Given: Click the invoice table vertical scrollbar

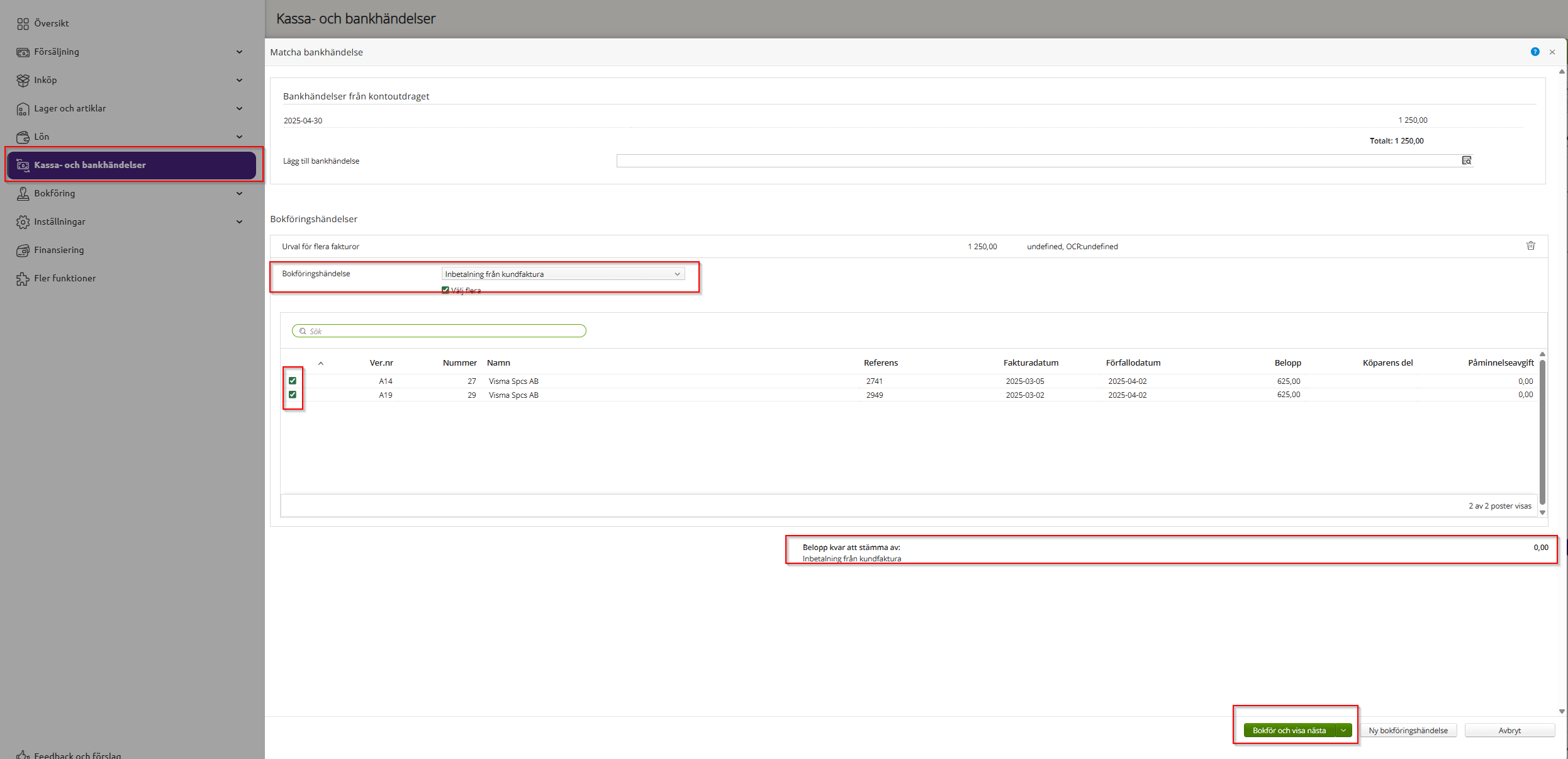Looking at the screenshot, I should click(1542, 431).
